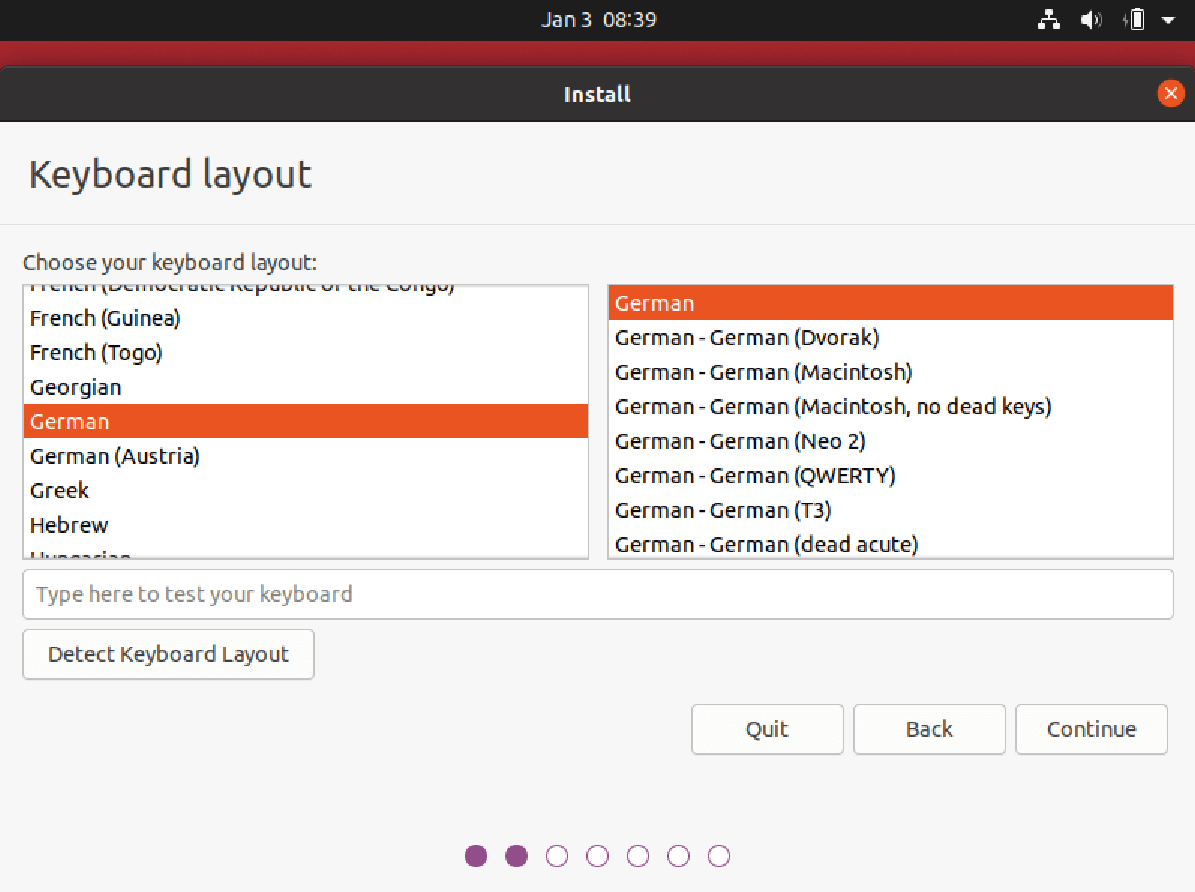The height and width of the screenshot is (892, 1195).
Task: Select French (Guinea) keyboard language
Action: [x=105, y=319]
